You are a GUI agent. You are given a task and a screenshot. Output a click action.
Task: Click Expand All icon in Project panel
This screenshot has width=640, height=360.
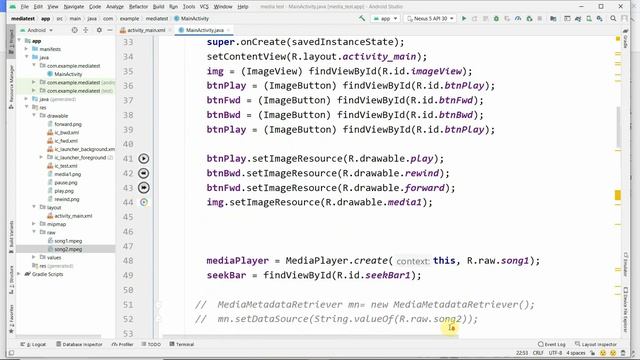point(86,30)
